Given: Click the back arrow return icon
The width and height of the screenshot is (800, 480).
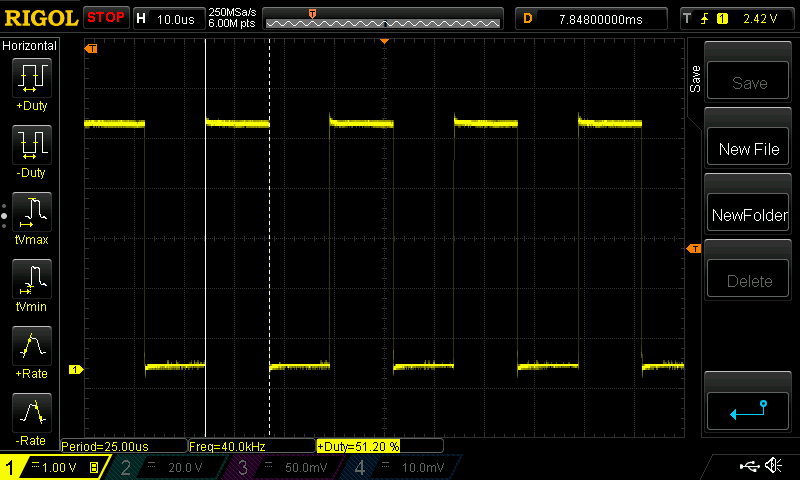Looking at the screenshot, I should 749,410.
